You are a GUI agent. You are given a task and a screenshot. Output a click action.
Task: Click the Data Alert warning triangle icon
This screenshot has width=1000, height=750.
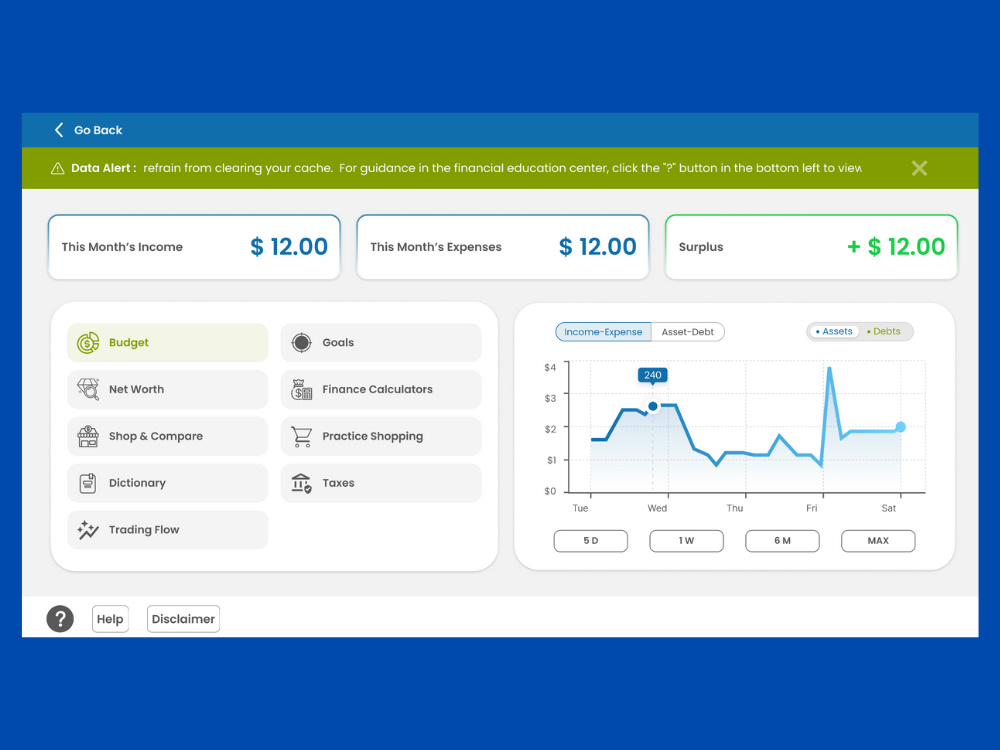click(x=57, y=168)
